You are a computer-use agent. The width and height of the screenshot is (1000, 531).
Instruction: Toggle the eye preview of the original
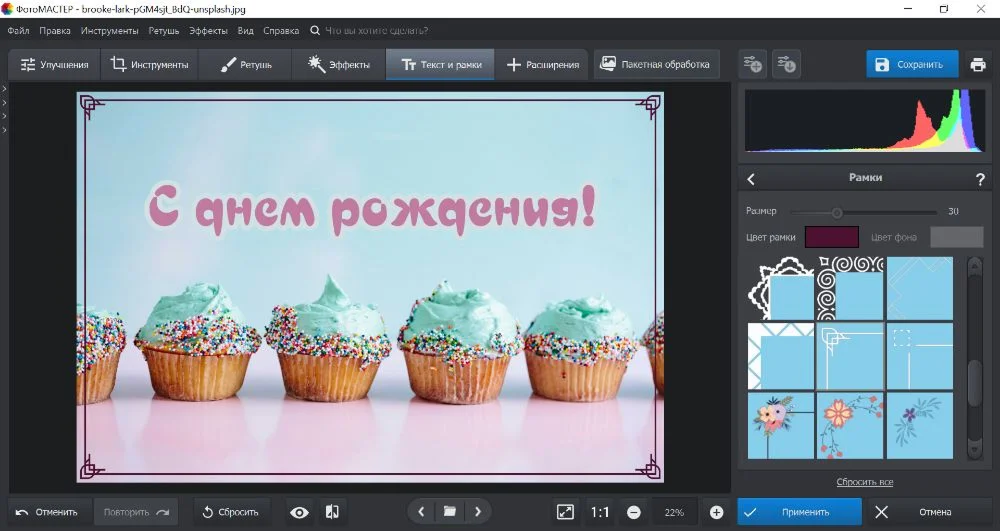pos(299,512)
